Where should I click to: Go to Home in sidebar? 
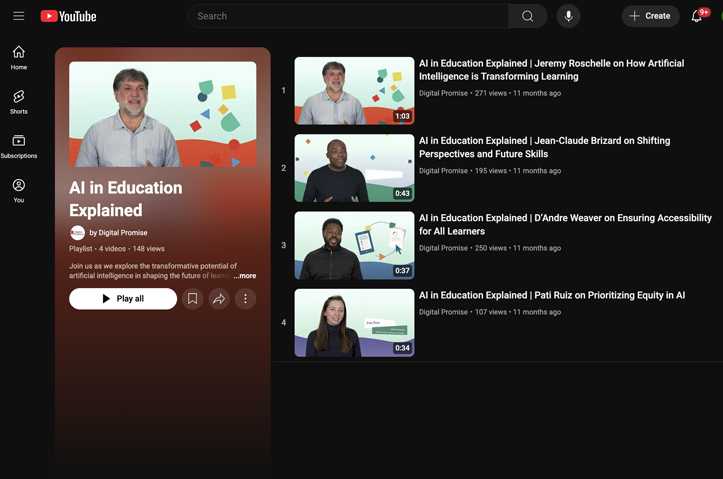tap(18, 58)
